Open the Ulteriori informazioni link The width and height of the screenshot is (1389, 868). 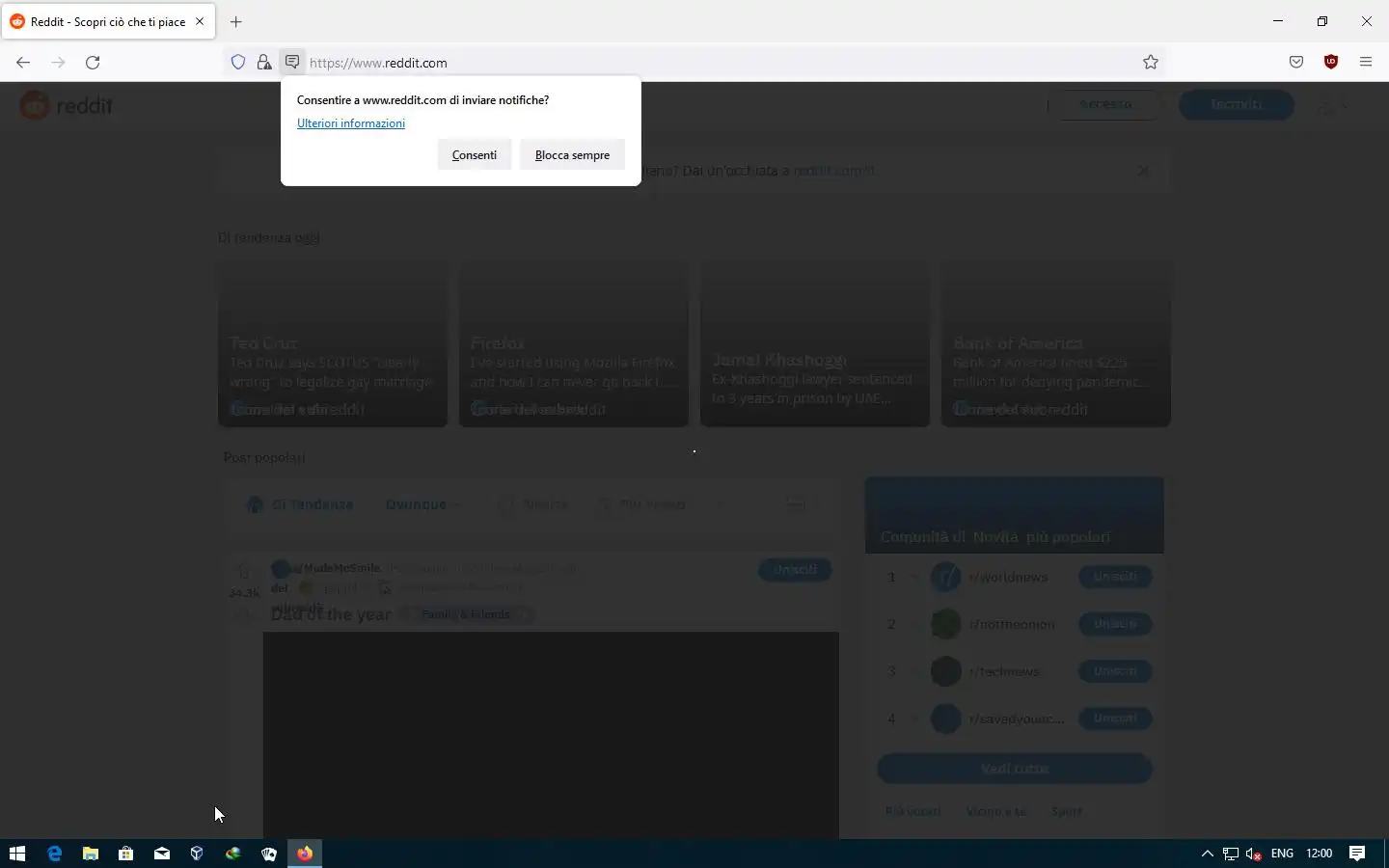351,123
